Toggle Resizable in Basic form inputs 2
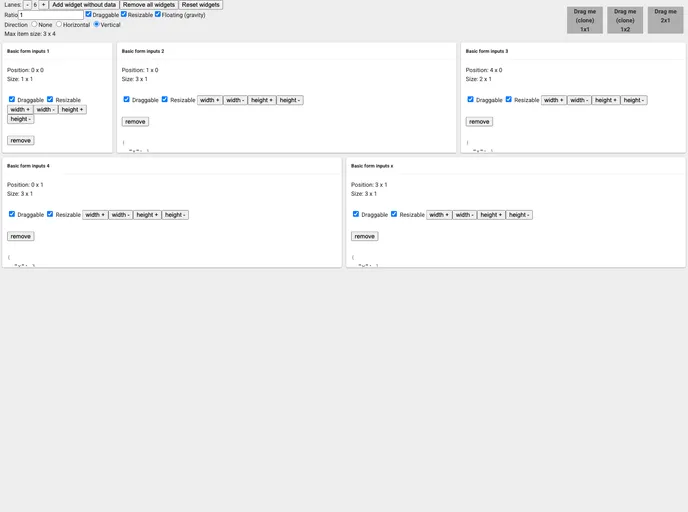Image resolution: width=688 pixels, height=512 pixels. coord(165,99)
